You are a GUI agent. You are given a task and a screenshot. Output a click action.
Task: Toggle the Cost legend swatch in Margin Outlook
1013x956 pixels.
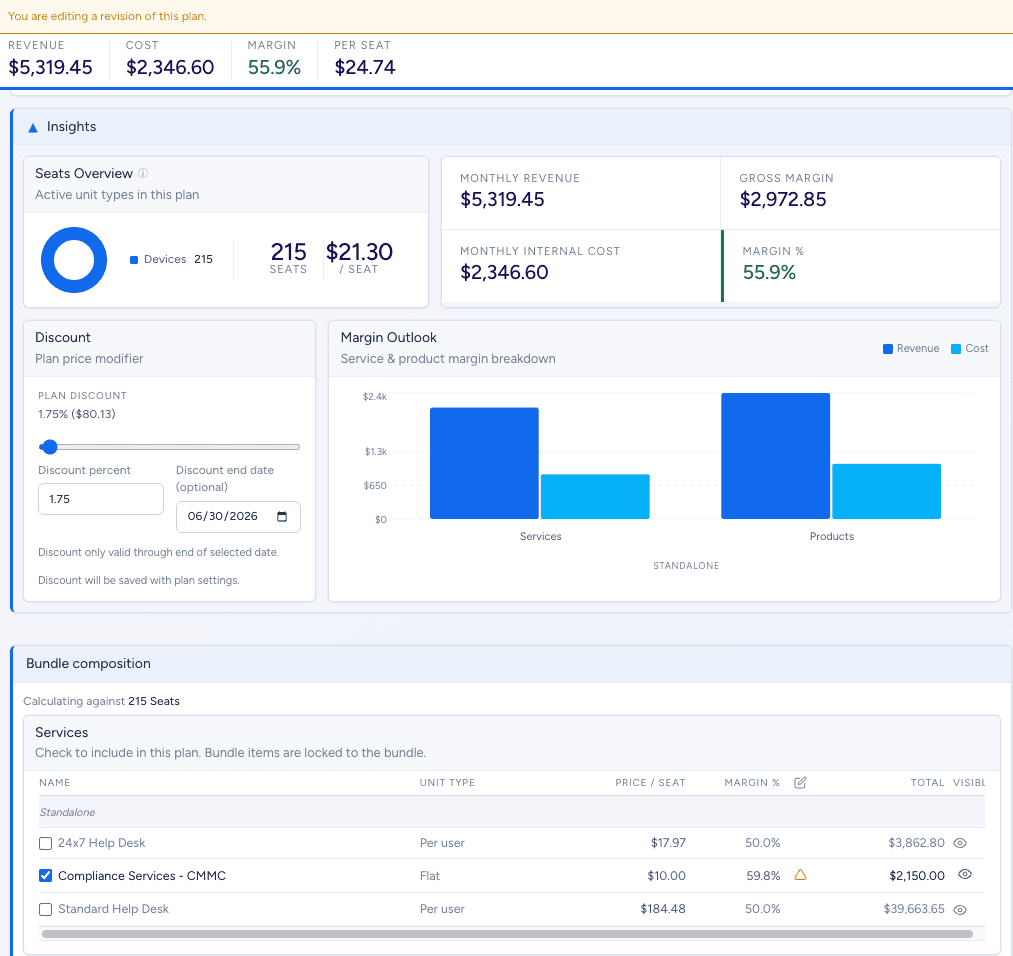click(956, 349)
